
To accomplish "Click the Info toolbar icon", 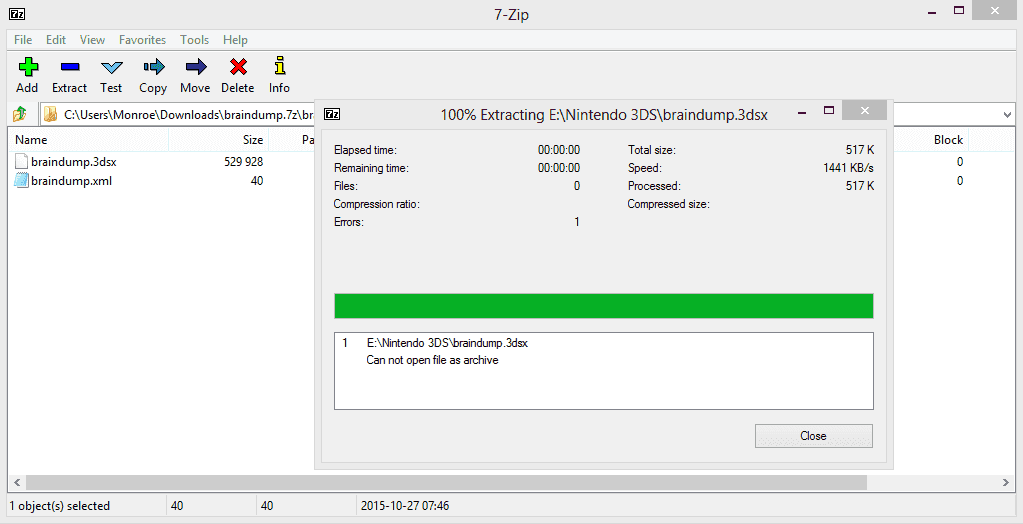I will coord(280,66).
